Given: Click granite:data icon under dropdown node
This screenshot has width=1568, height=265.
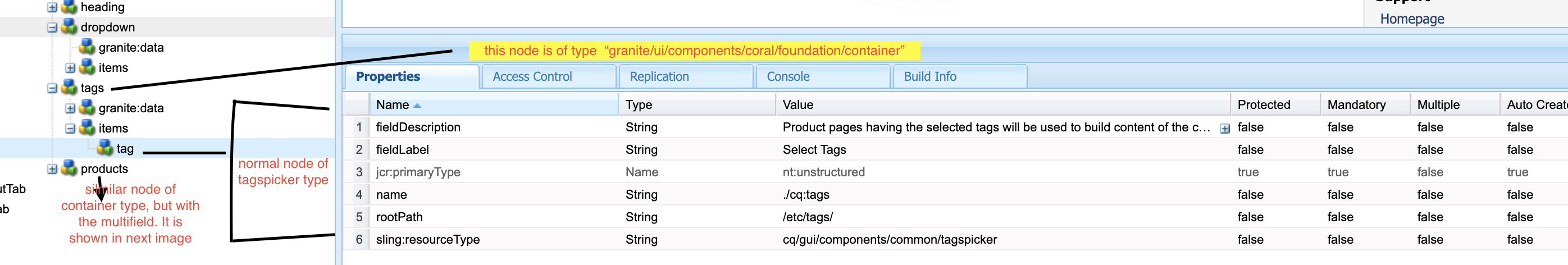Looking at the screenshot, I should click(87, 48).
